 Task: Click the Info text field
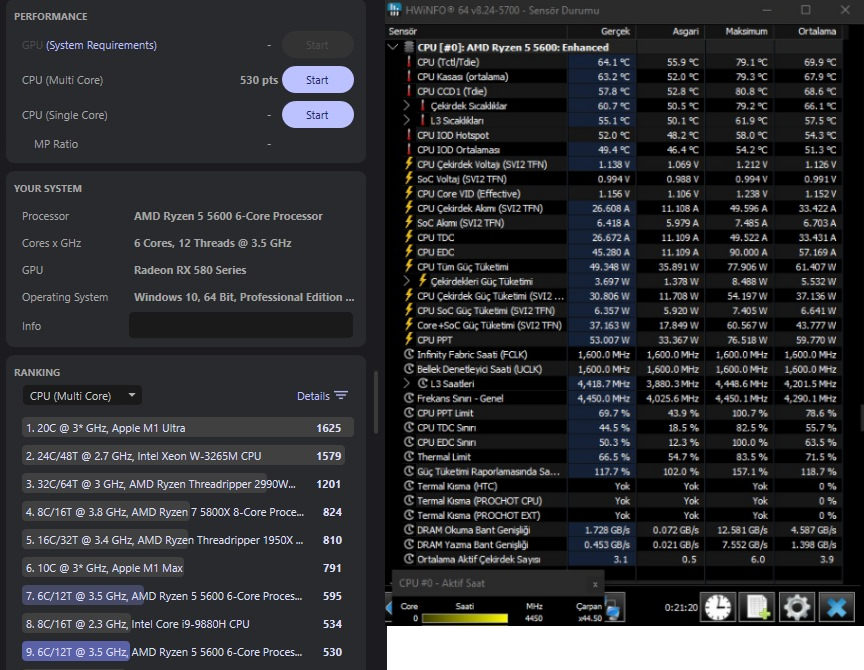tap(241, 326)
